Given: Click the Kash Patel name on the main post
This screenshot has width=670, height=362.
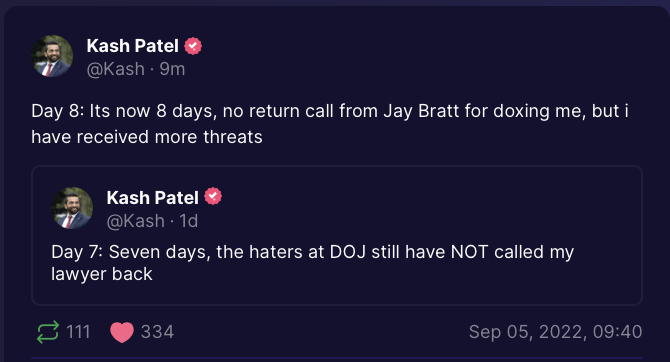Looking at the screenshot, I should (132, 46).
